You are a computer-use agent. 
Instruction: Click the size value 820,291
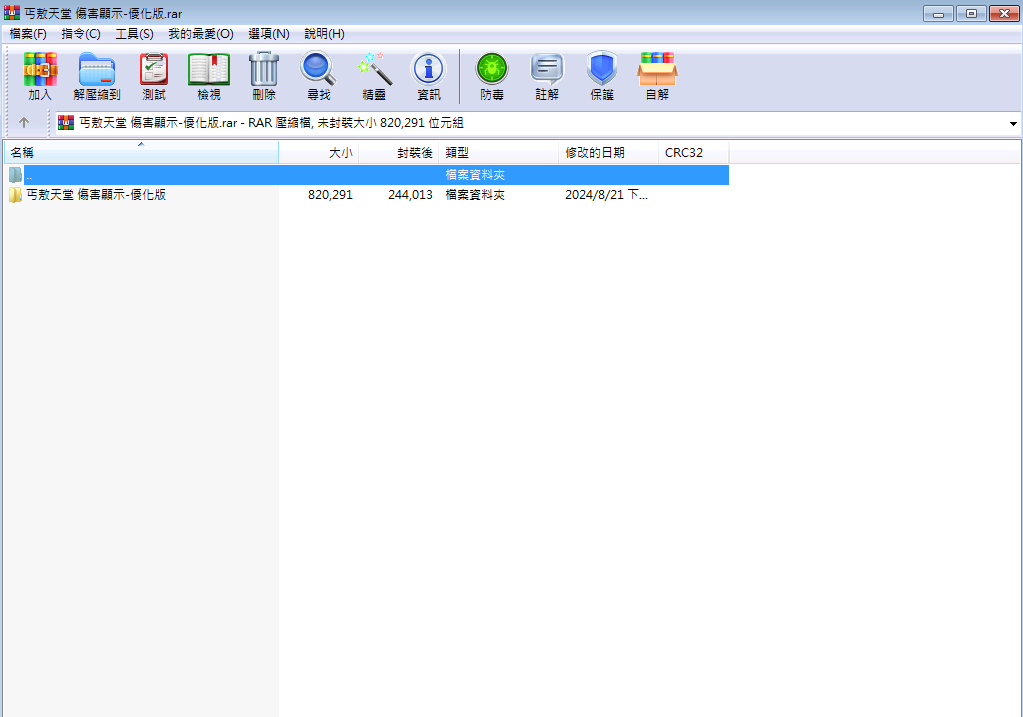coord(330,194)
